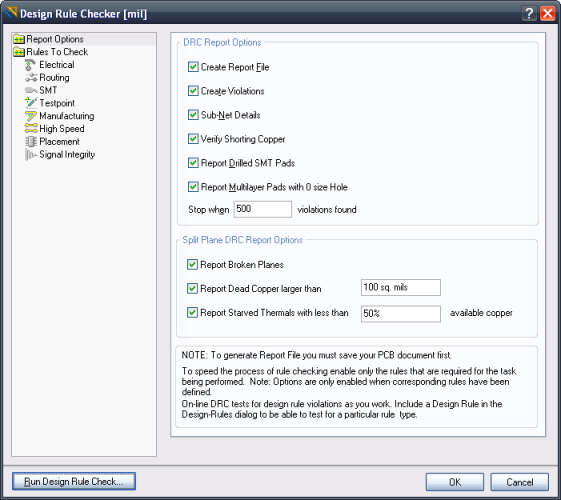The height and width of the screenshot is (500, 561).
Task: Select the Testpoint rules icon
Action: click(31, 103)
